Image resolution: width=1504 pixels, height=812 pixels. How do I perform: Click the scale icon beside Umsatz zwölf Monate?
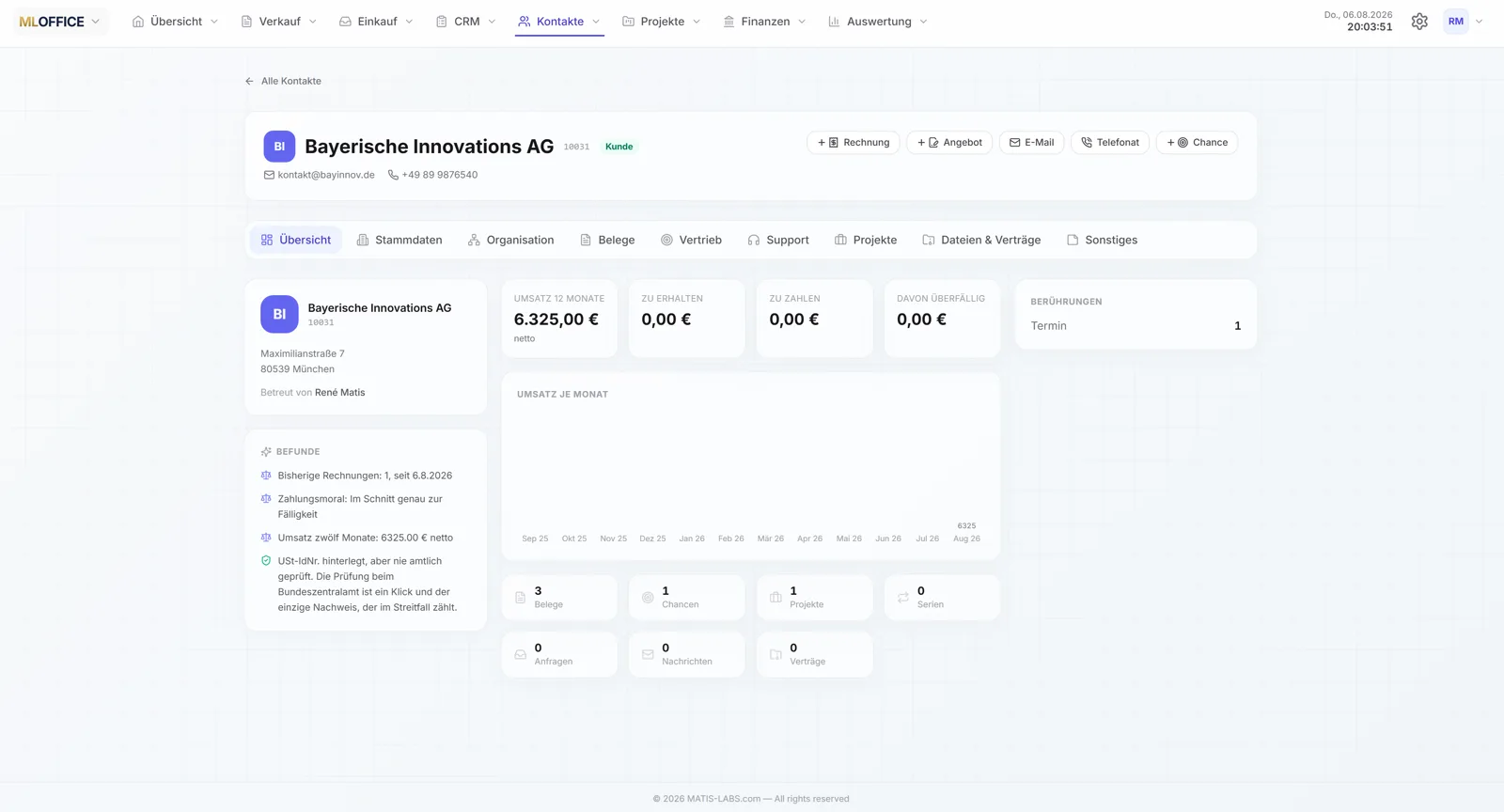click(x=266, y=538)
